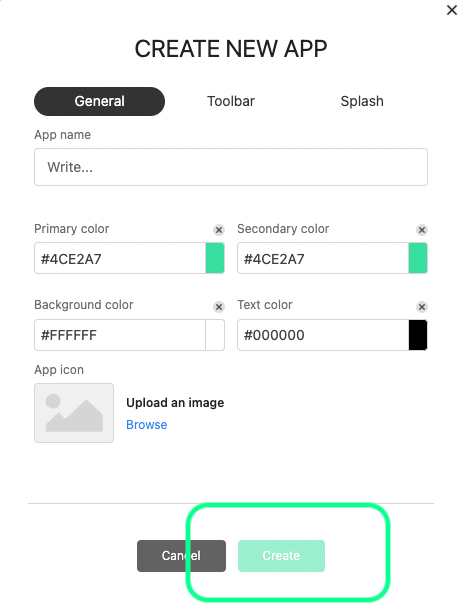Open the Secondary color green swatch
461x605 pixels.
[418, 258]
